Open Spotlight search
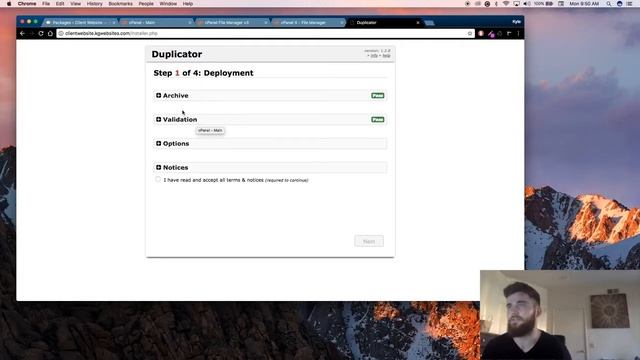 pos(609,4)
